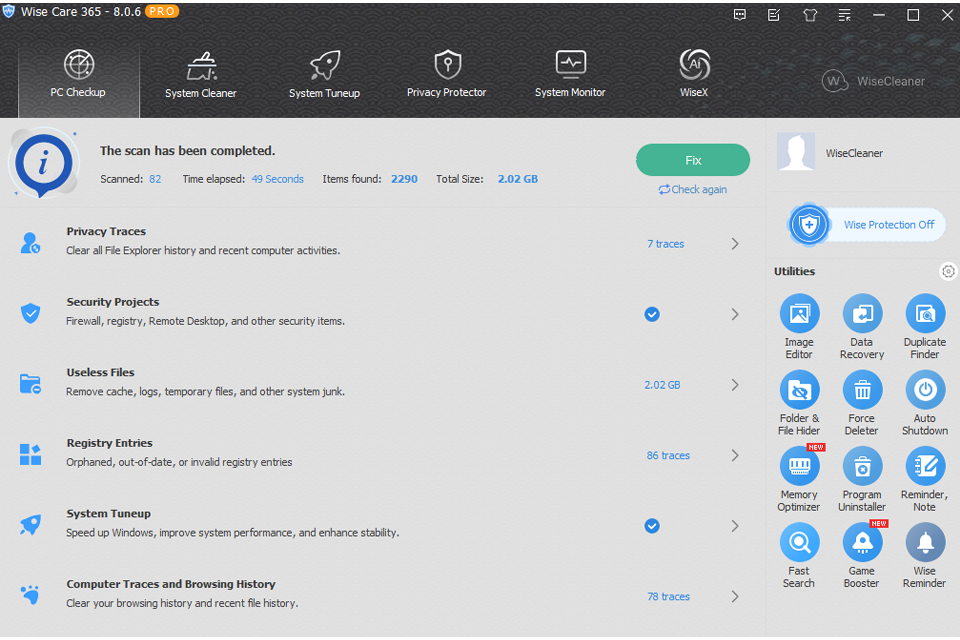Switch to the System Cleaner tab
Viewport: 960px width, 640px height.
pos(201,73)
